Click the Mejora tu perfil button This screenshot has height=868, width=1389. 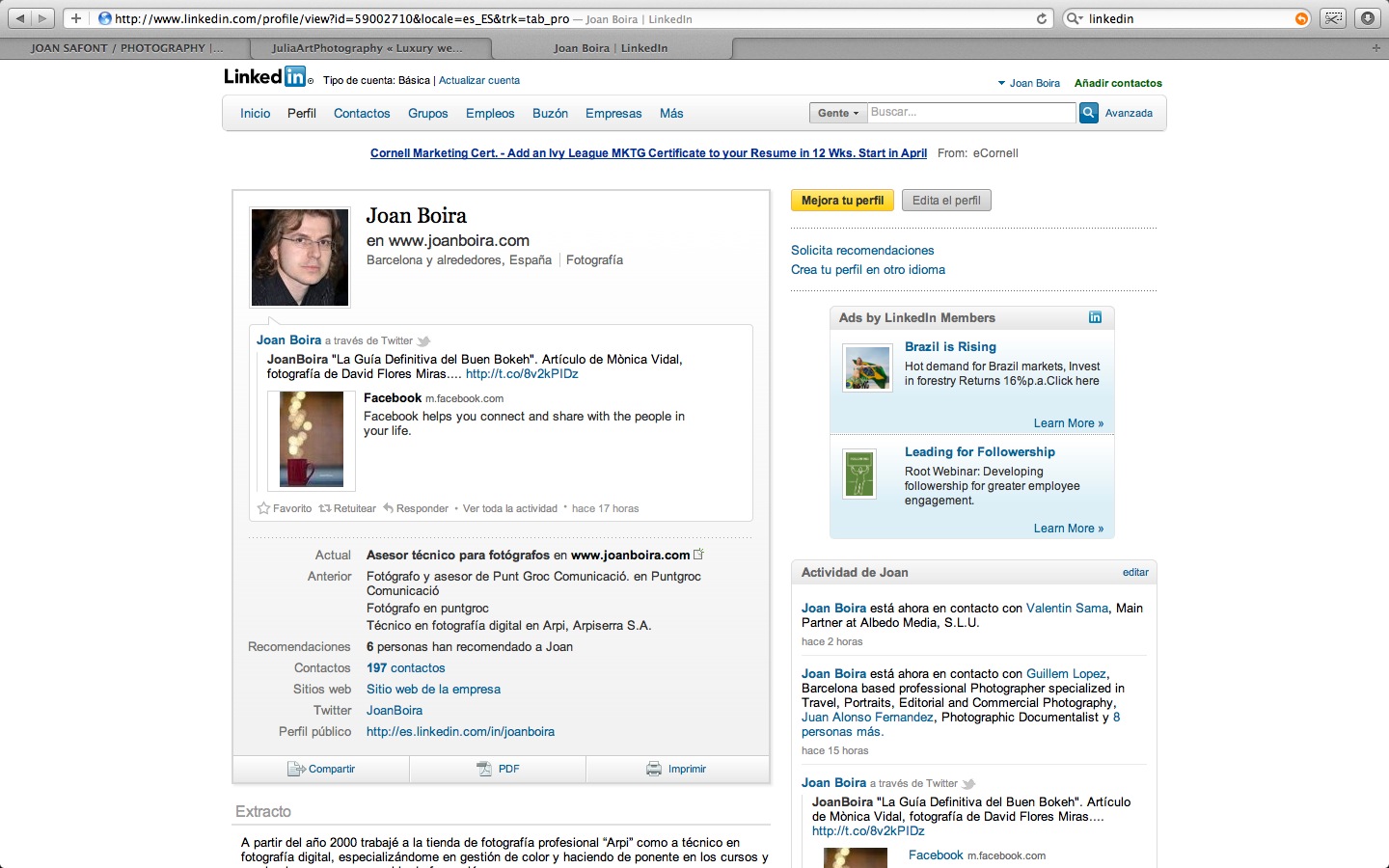842,201
